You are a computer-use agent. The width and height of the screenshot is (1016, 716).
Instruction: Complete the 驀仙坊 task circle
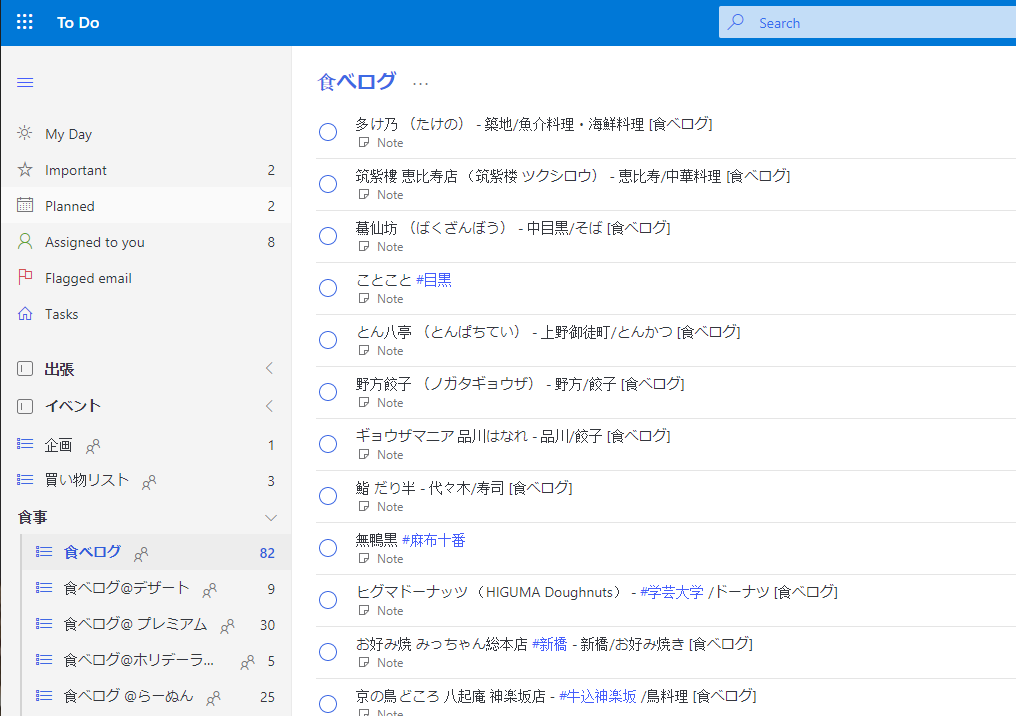(x=328, y=236)
